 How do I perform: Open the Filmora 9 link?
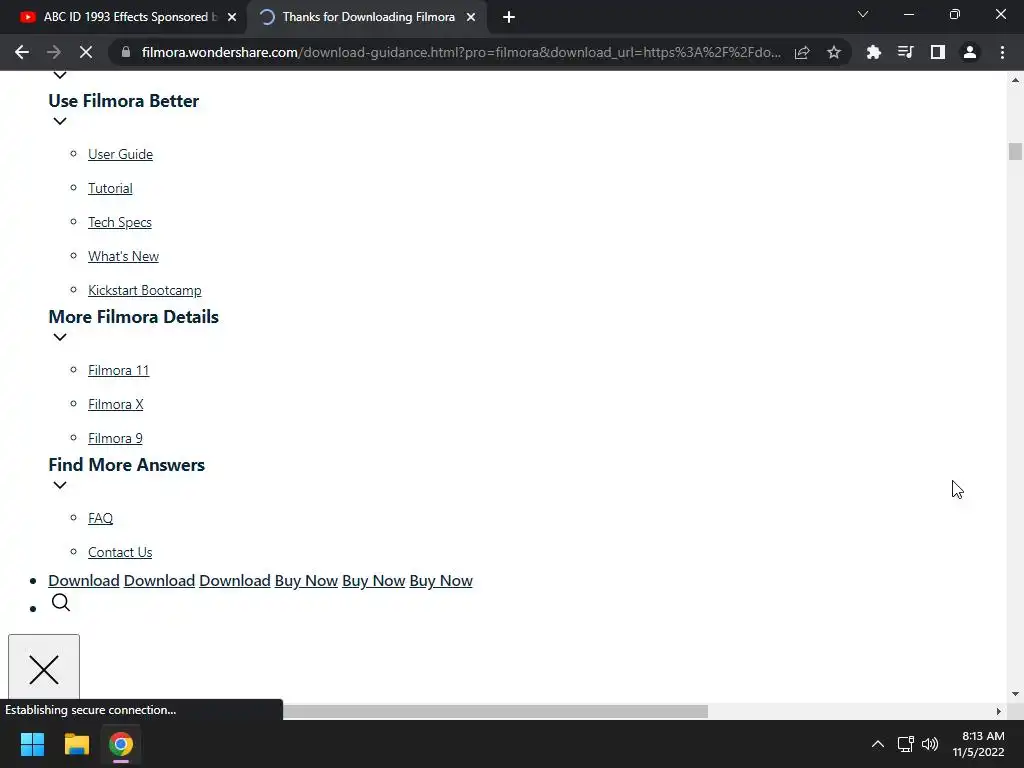pos(115,438)
